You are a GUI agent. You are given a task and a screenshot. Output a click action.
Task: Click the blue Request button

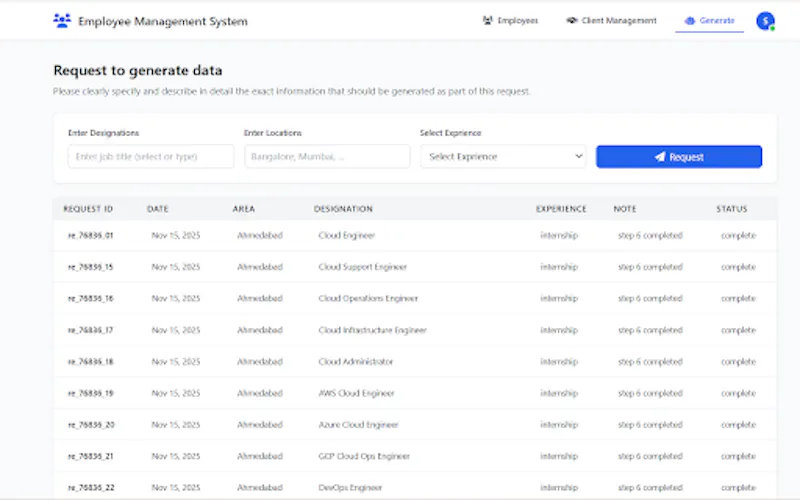[x=679, y=157]
